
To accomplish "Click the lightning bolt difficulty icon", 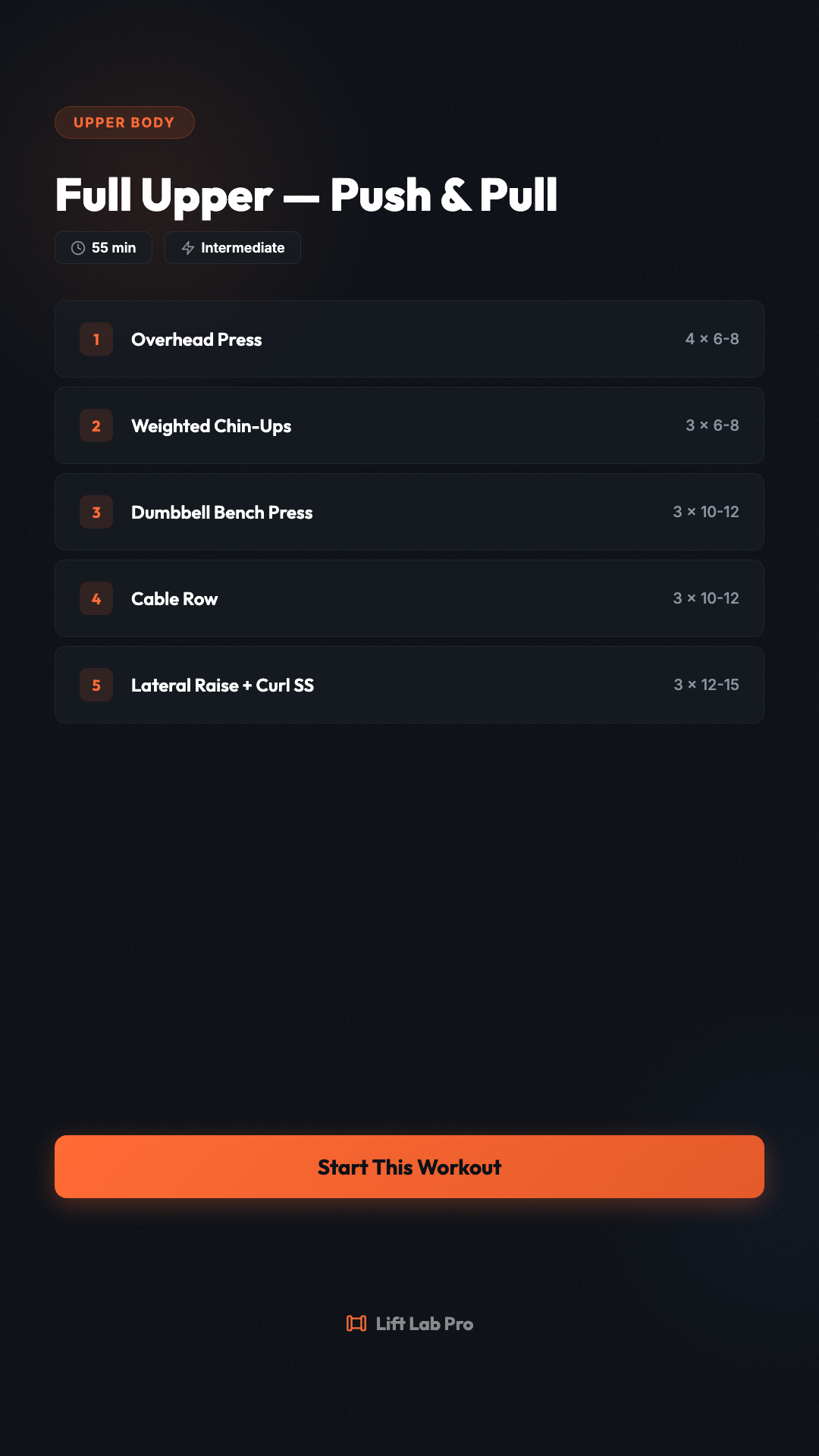I will [188, 248].
